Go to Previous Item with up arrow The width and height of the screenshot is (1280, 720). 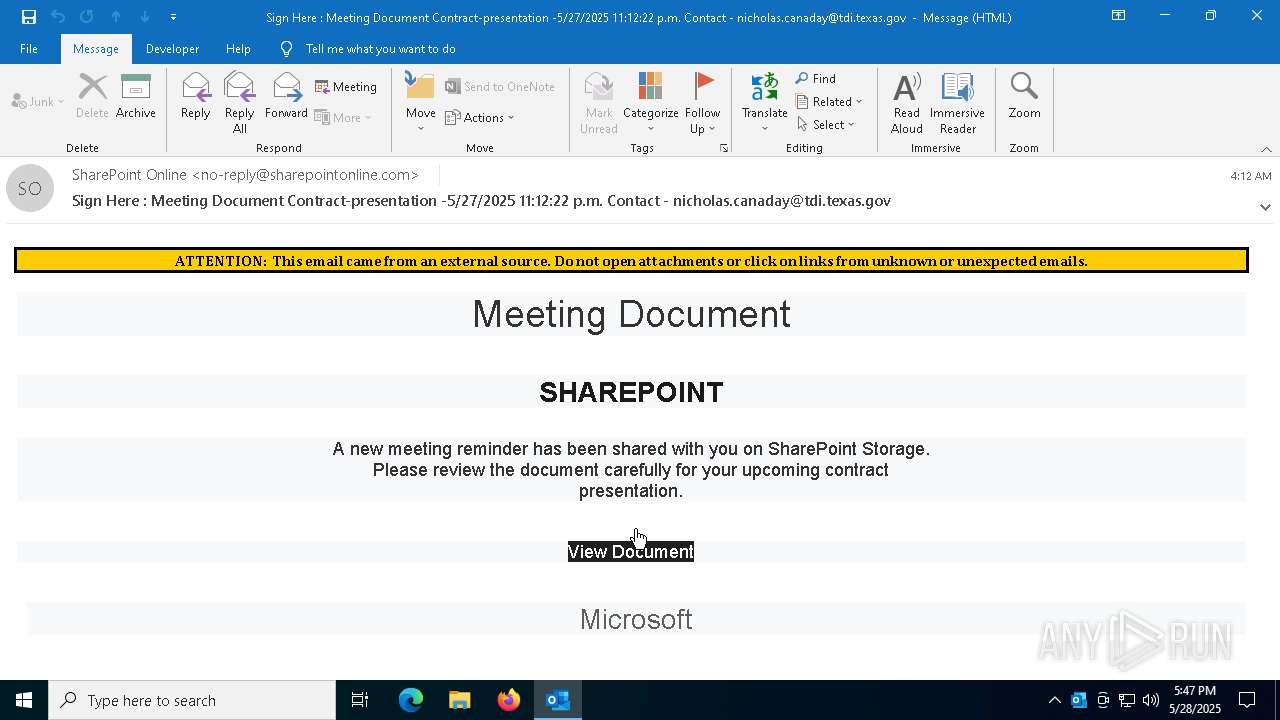pyautogui.click(x=115, y=17)
